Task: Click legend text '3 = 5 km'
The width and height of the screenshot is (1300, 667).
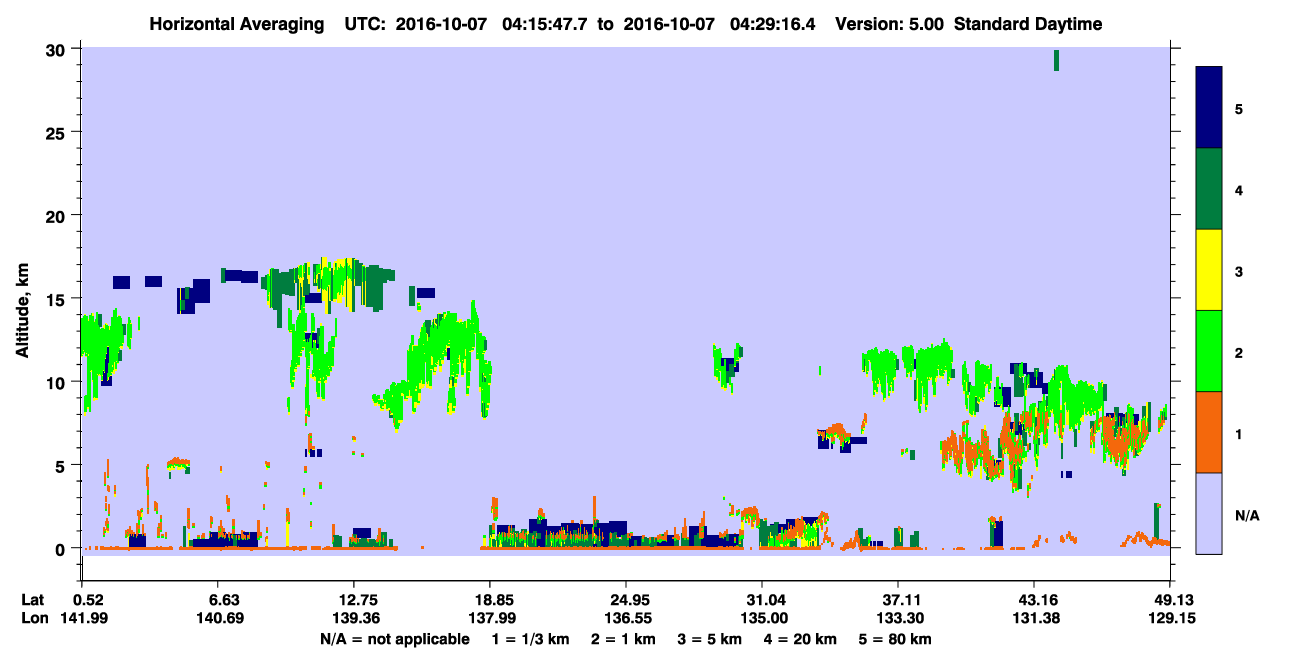Action: pyautogui.click(x=709, y=639)
